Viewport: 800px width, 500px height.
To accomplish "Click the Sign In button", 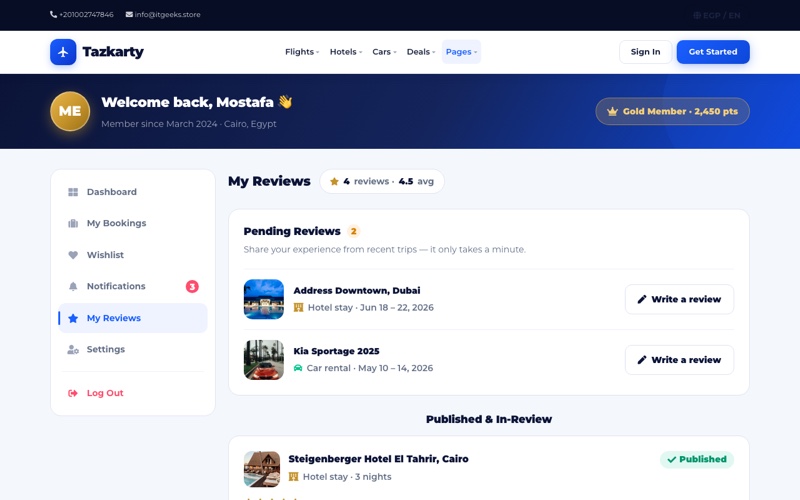I will point(645,52).
